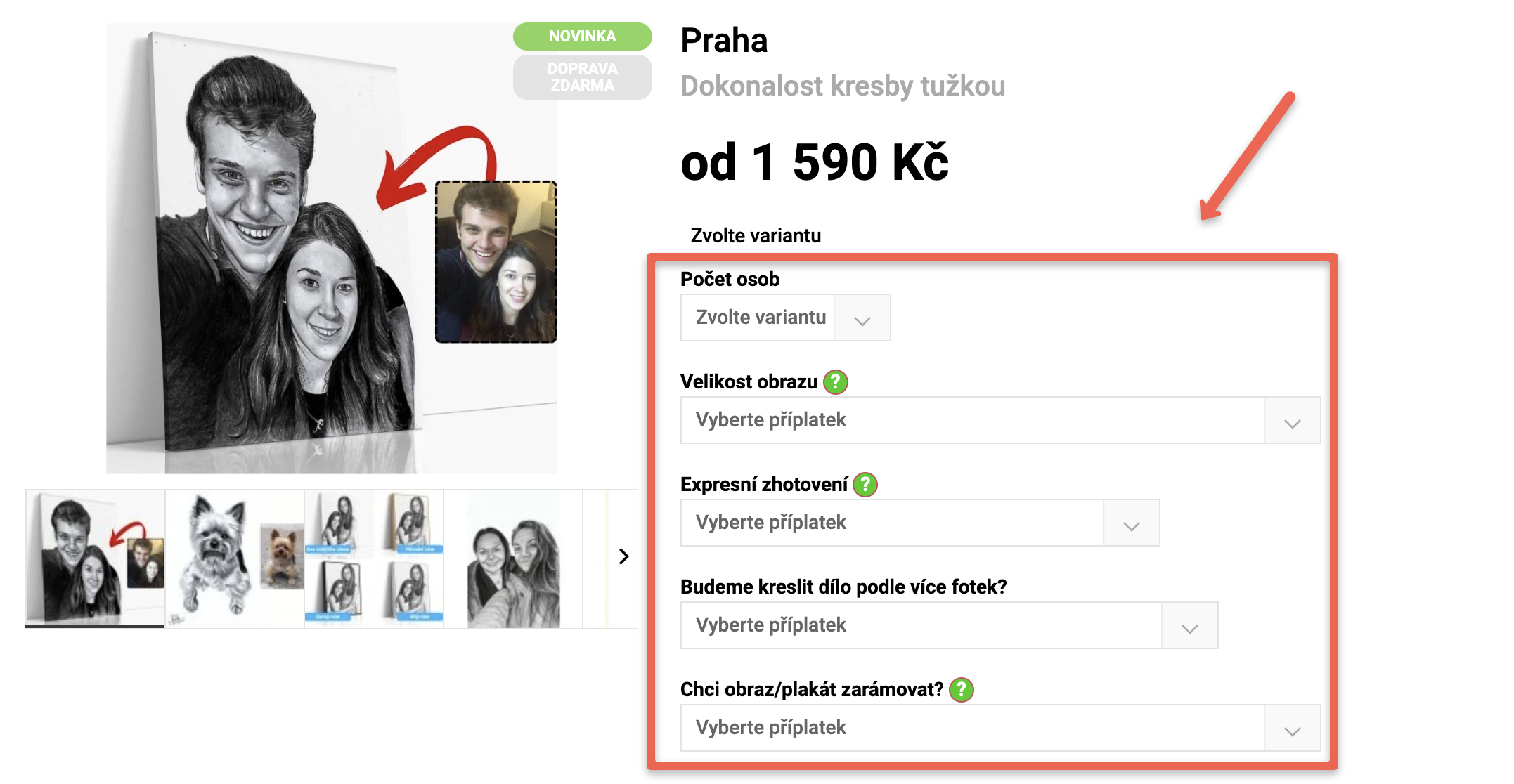Expand the multiple photos surcharge dropdown
The width and height of the screenshot is (1514, 784).
[x=949, y=625]
